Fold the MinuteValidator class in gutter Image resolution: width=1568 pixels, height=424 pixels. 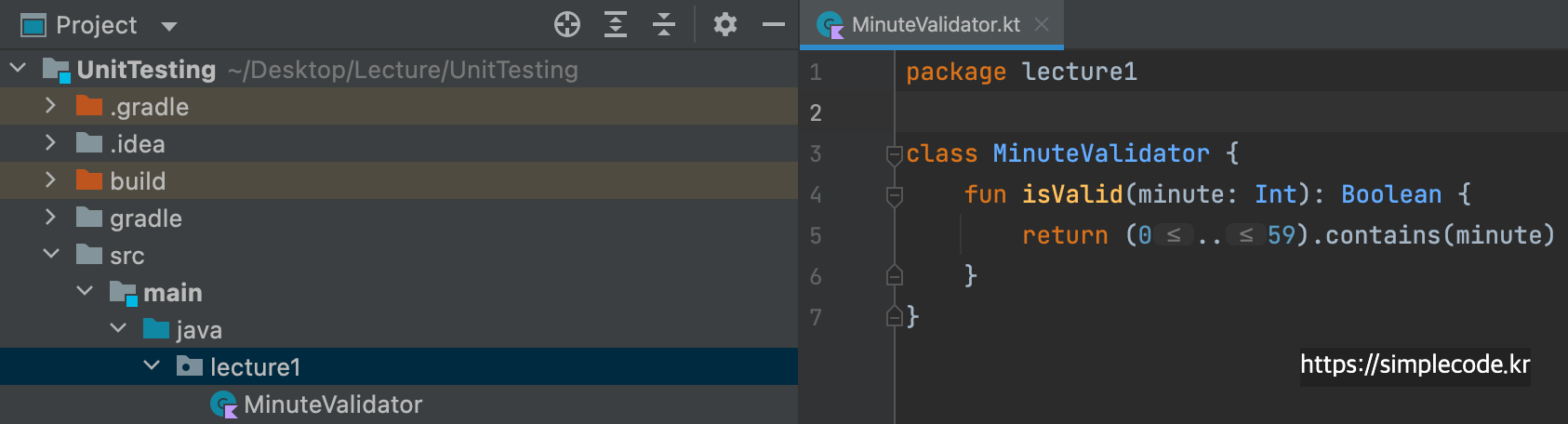895,154
